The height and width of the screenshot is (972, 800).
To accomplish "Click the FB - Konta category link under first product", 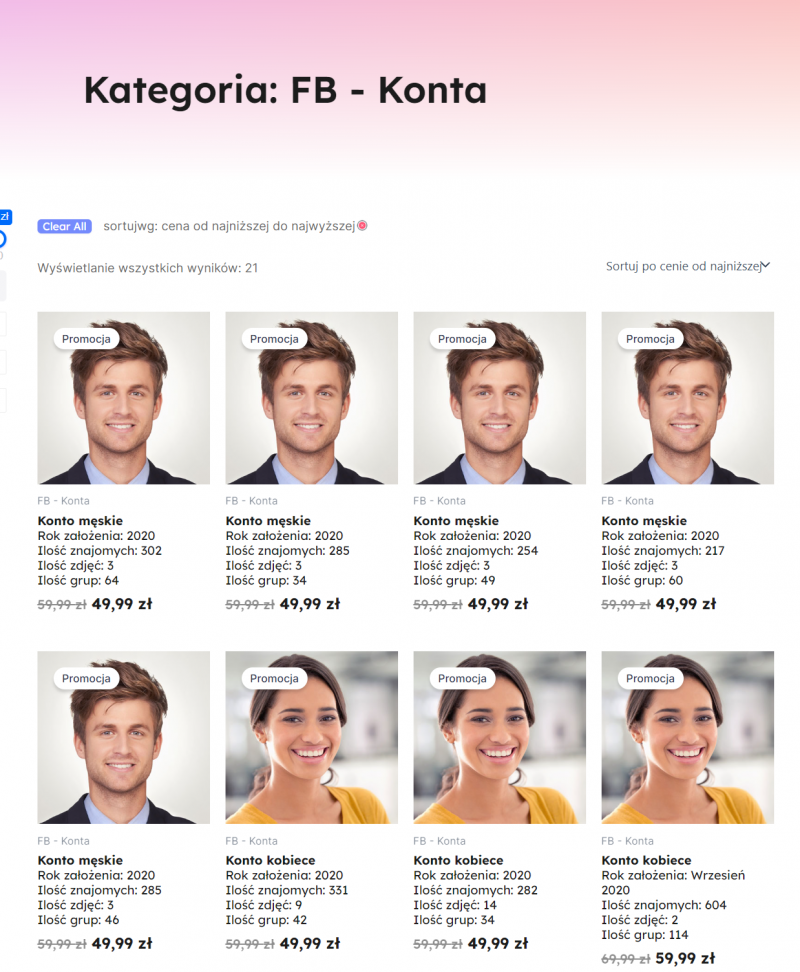I will click(x=63, y=501).
